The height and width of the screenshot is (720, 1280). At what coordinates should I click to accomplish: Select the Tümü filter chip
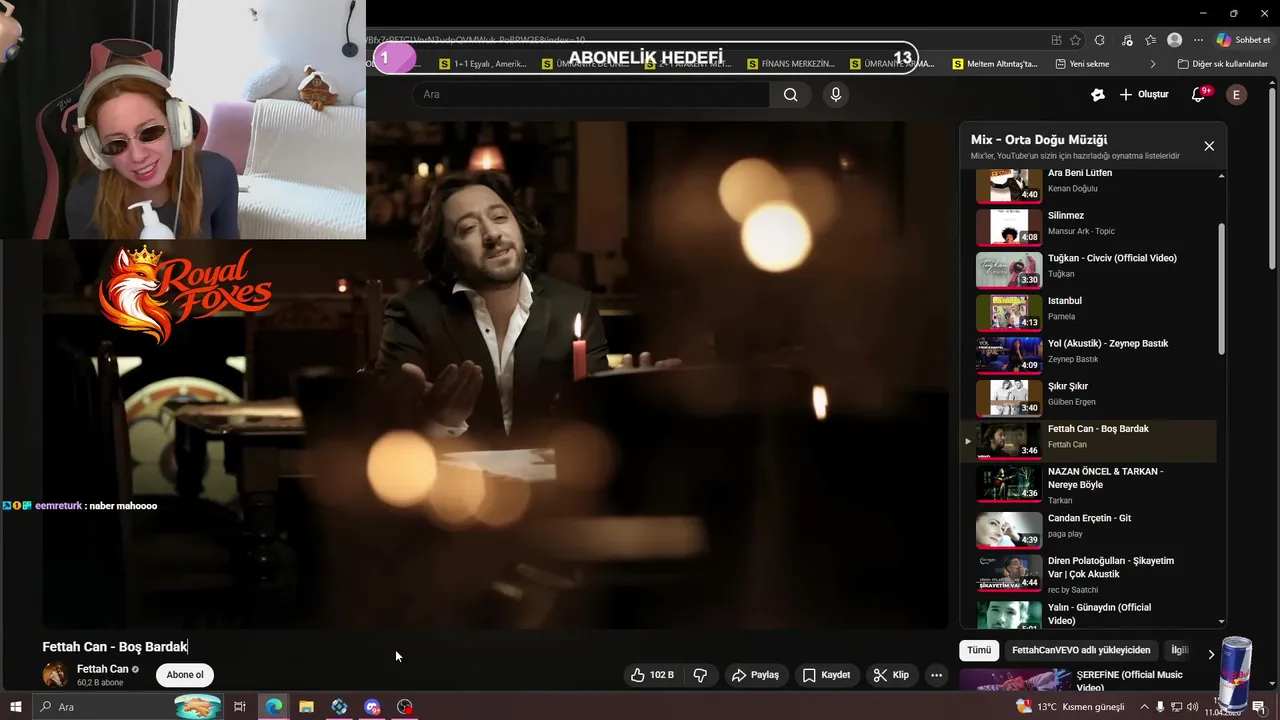(x=979, y=650)
